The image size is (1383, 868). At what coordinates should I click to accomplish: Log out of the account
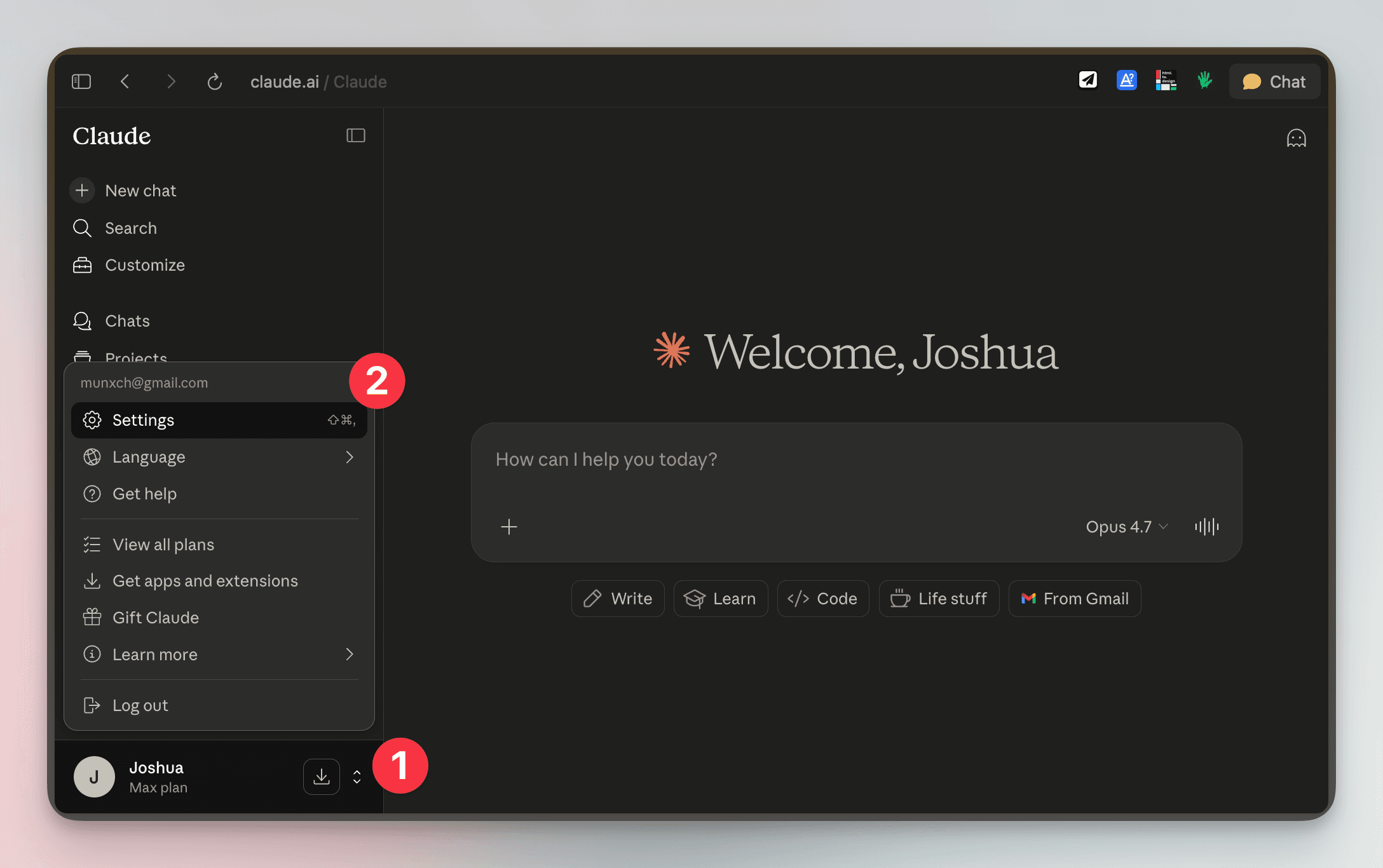tap(219, 705)
